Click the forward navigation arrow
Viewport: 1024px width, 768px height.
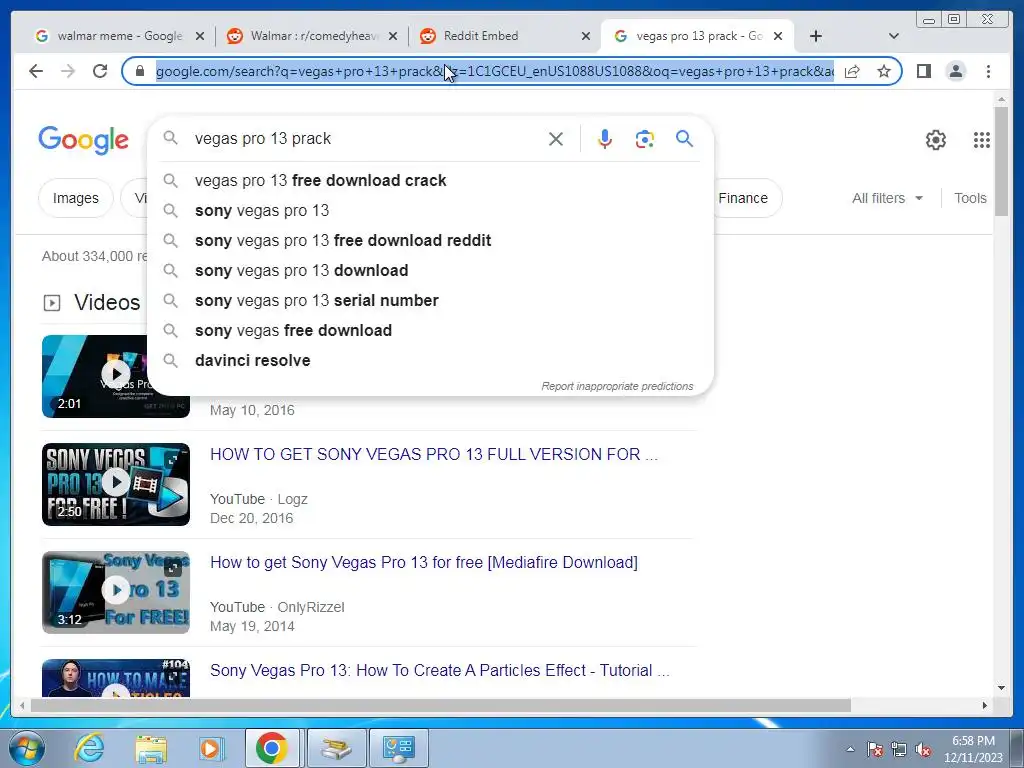(68, 71)
